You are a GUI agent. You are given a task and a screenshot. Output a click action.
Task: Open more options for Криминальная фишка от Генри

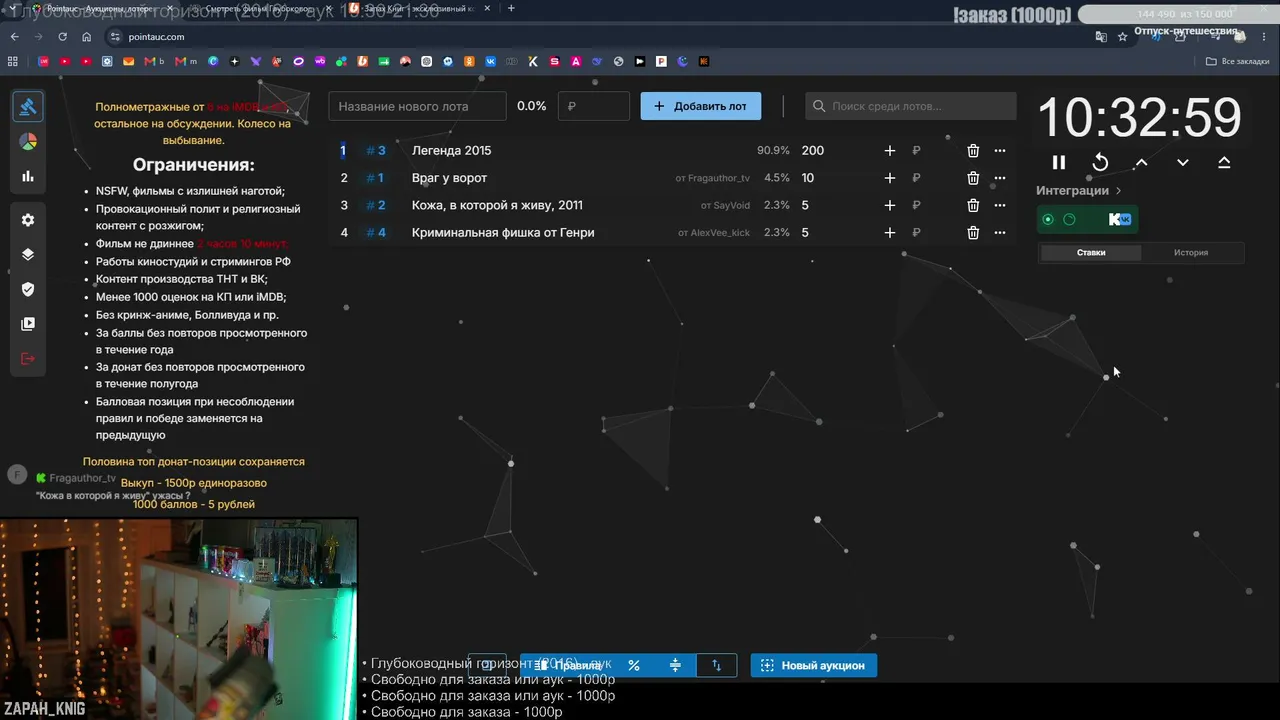[1000, 233]
